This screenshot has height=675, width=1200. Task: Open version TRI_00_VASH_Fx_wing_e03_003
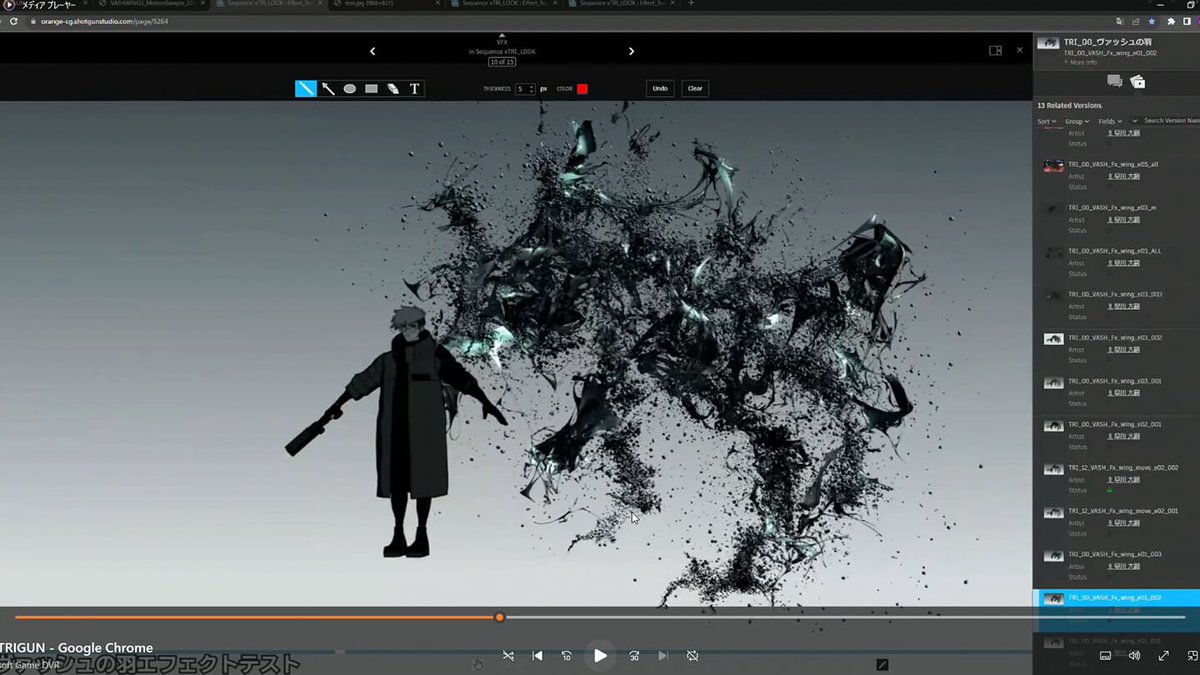pos(1115,295)
